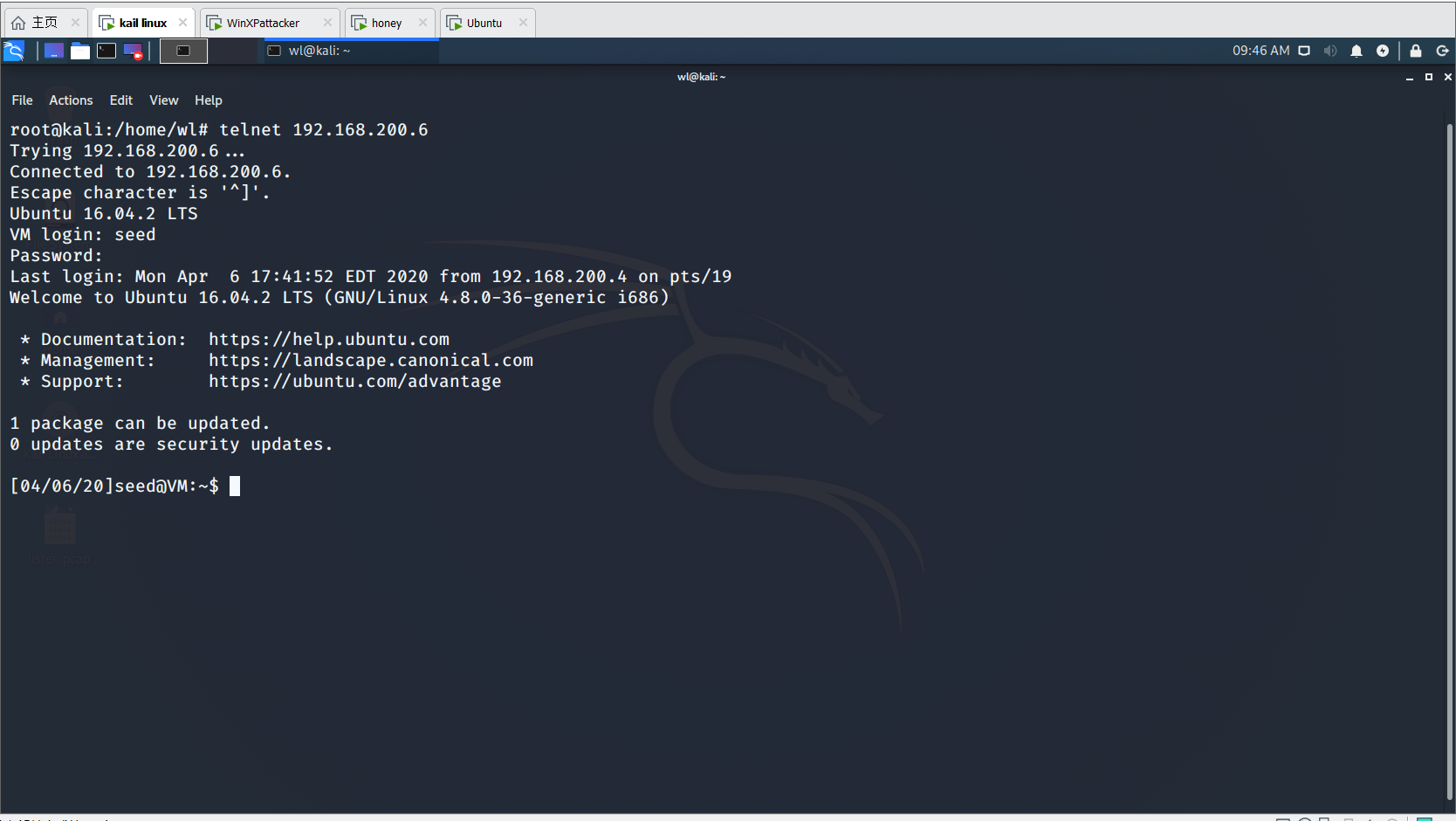Open the Help menu
Viewport: 1456px width, 821px height.
coord(209,100)
